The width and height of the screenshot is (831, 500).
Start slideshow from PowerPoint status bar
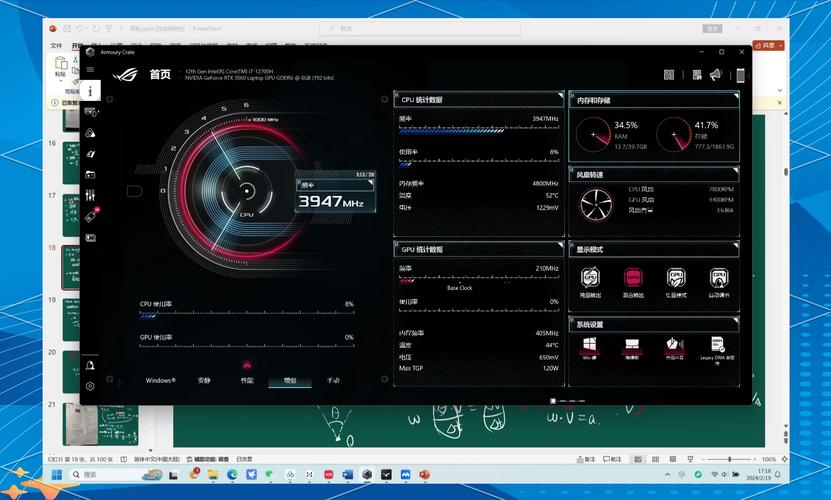pos(690,459)
